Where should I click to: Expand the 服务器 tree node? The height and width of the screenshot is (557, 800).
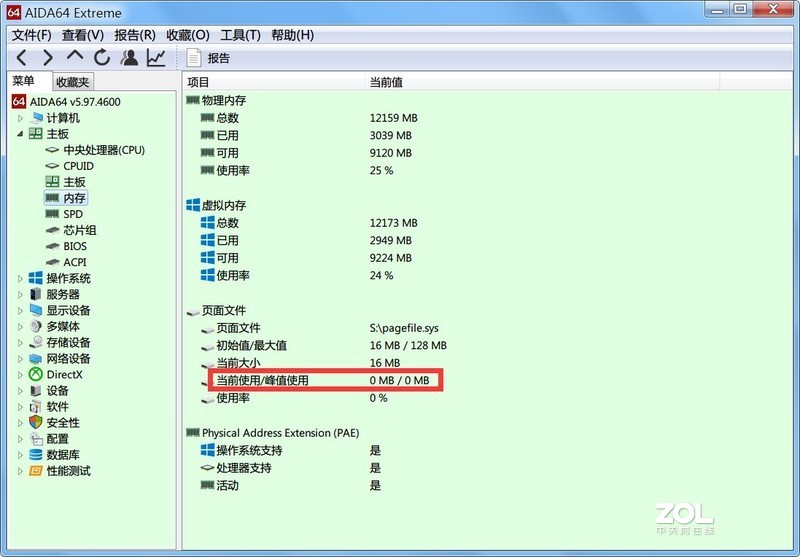(x=20, y=294)
